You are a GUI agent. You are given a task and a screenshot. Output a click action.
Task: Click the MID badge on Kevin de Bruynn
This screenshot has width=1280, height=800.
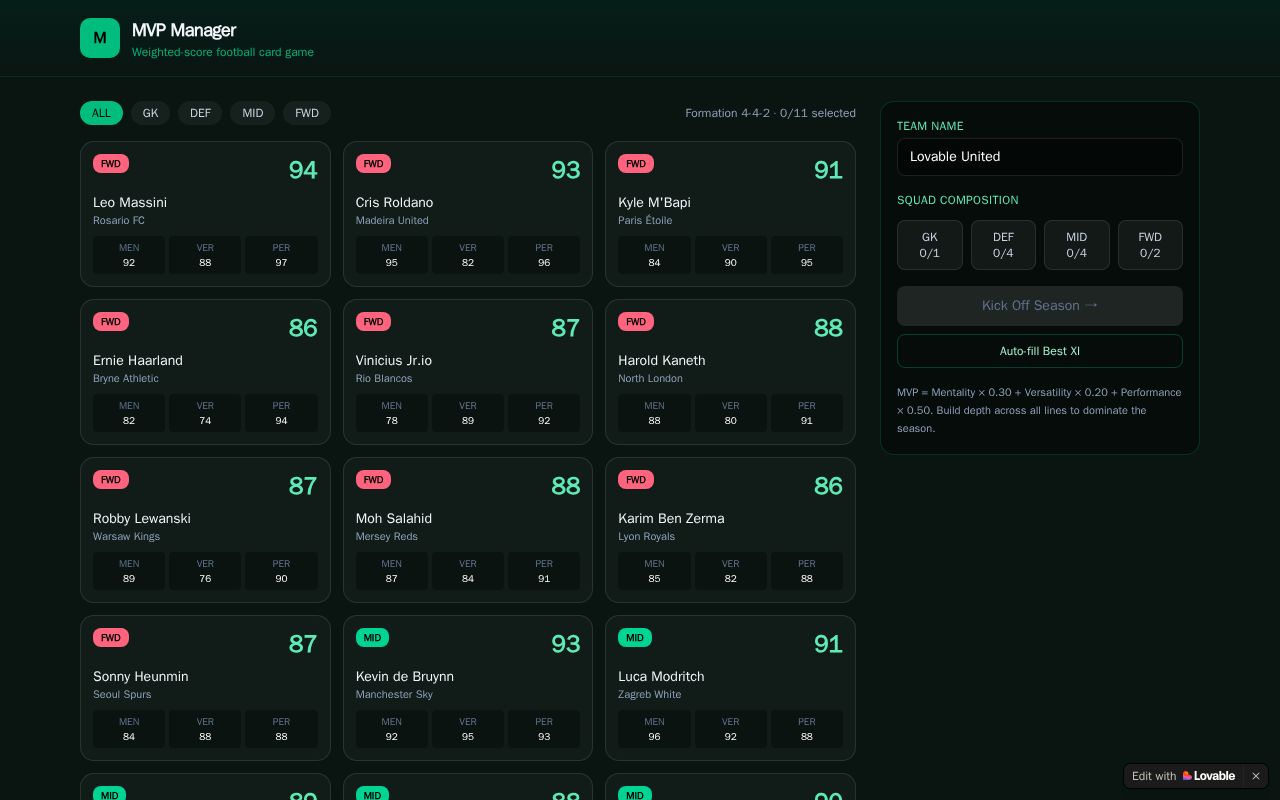tap(372, 638)
